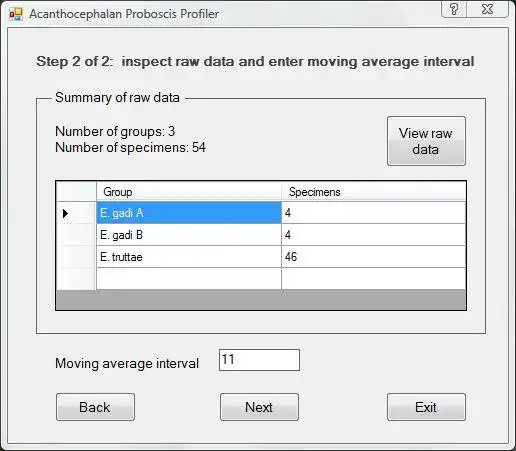This screenshot has height=451, width=516.
Task: Select the E. truttae group cell
Action: (x=189, y=257)
